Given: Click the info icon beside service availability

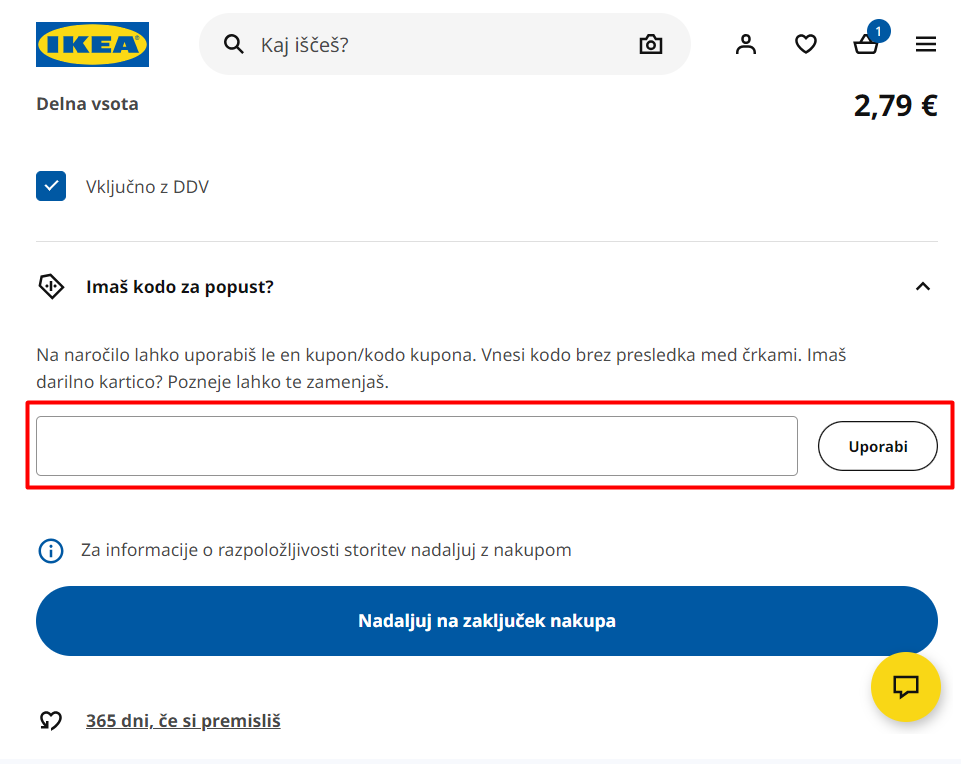Looking at the screenshot, I should 50,550.
